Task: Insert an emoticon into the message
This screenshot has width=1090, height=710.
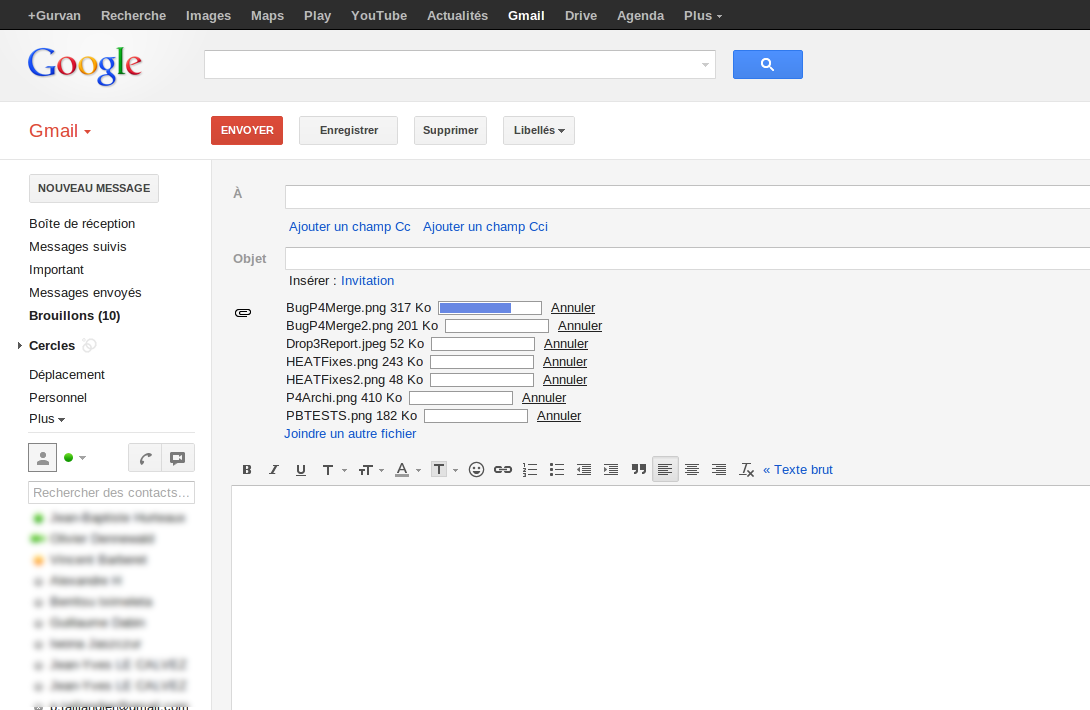Action: [476, 470]
